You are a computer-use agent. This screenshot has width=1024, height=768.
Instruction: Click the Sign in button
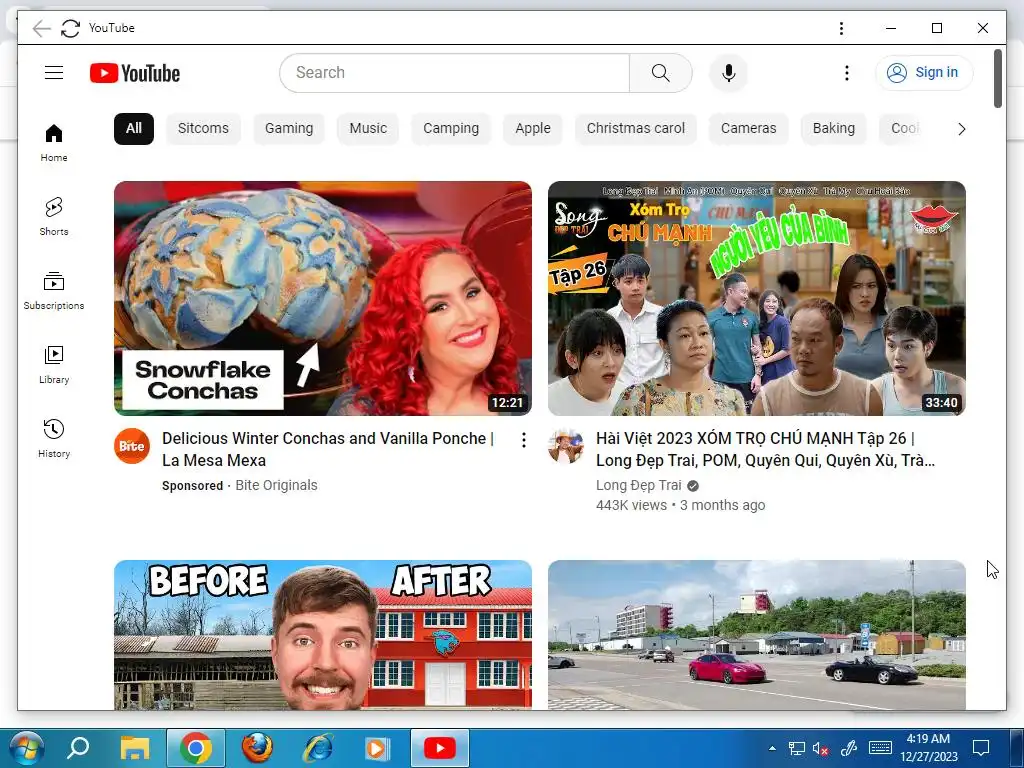(x=924, y=72)
